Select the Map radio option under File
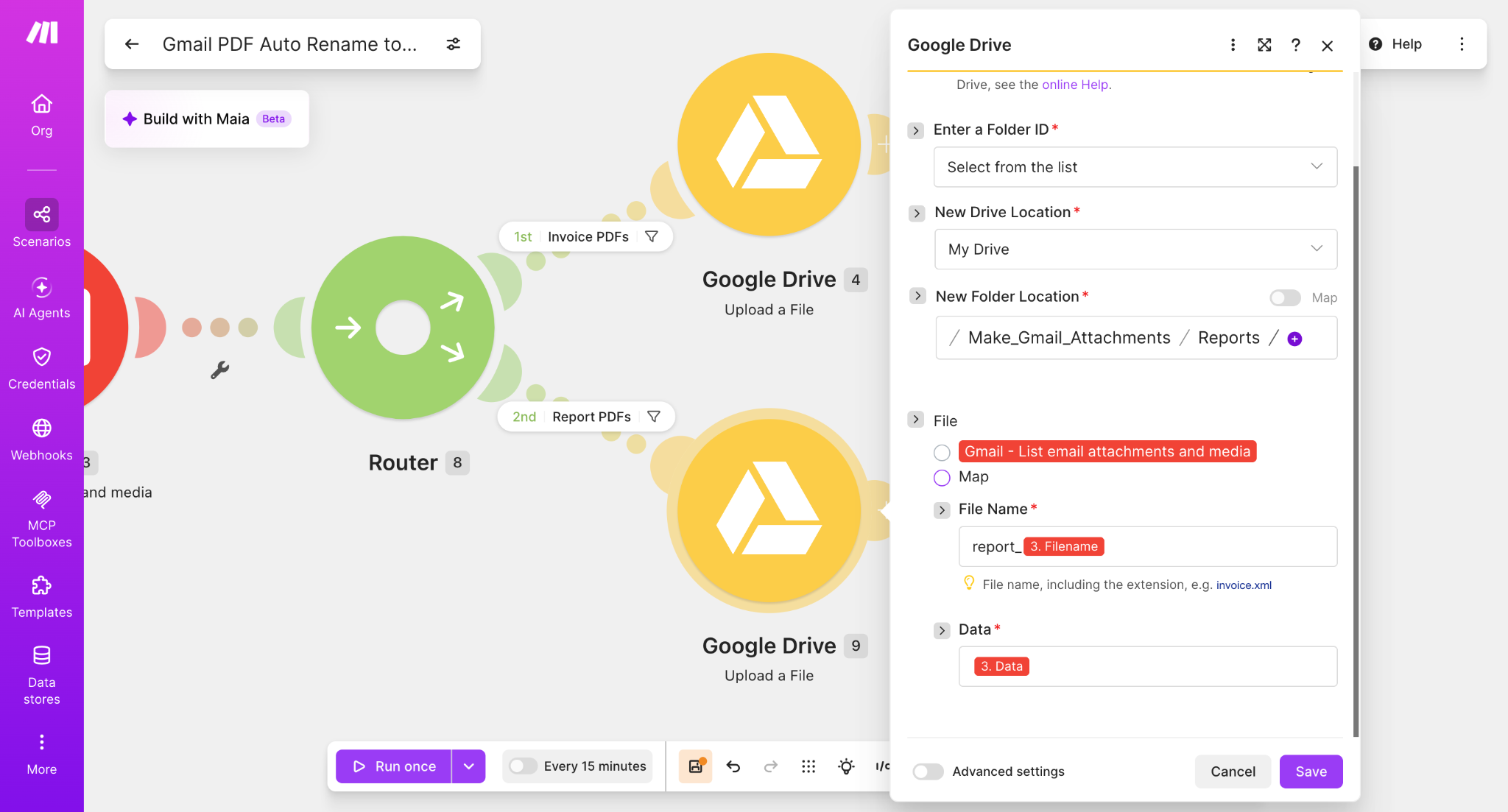This screenshot has height=812, width=1508. [x=942, y=478]
